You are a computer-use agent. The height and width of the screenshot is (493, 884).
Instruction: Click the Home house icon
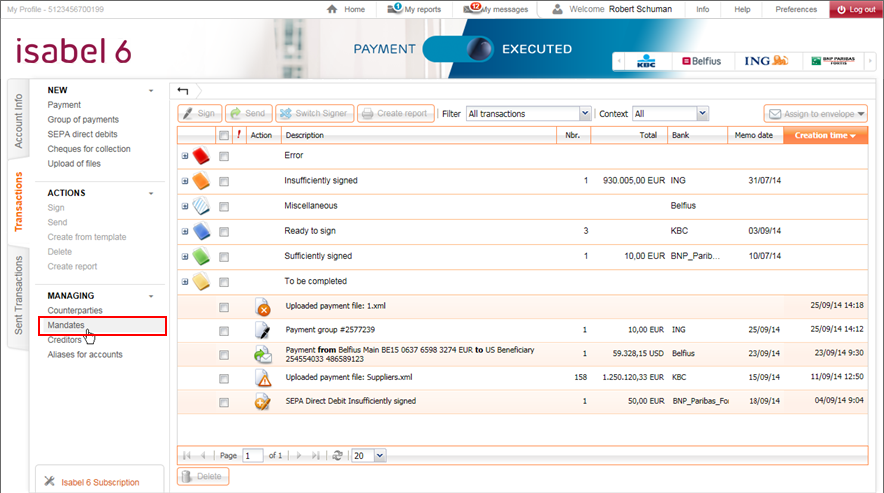pos(332,9)
